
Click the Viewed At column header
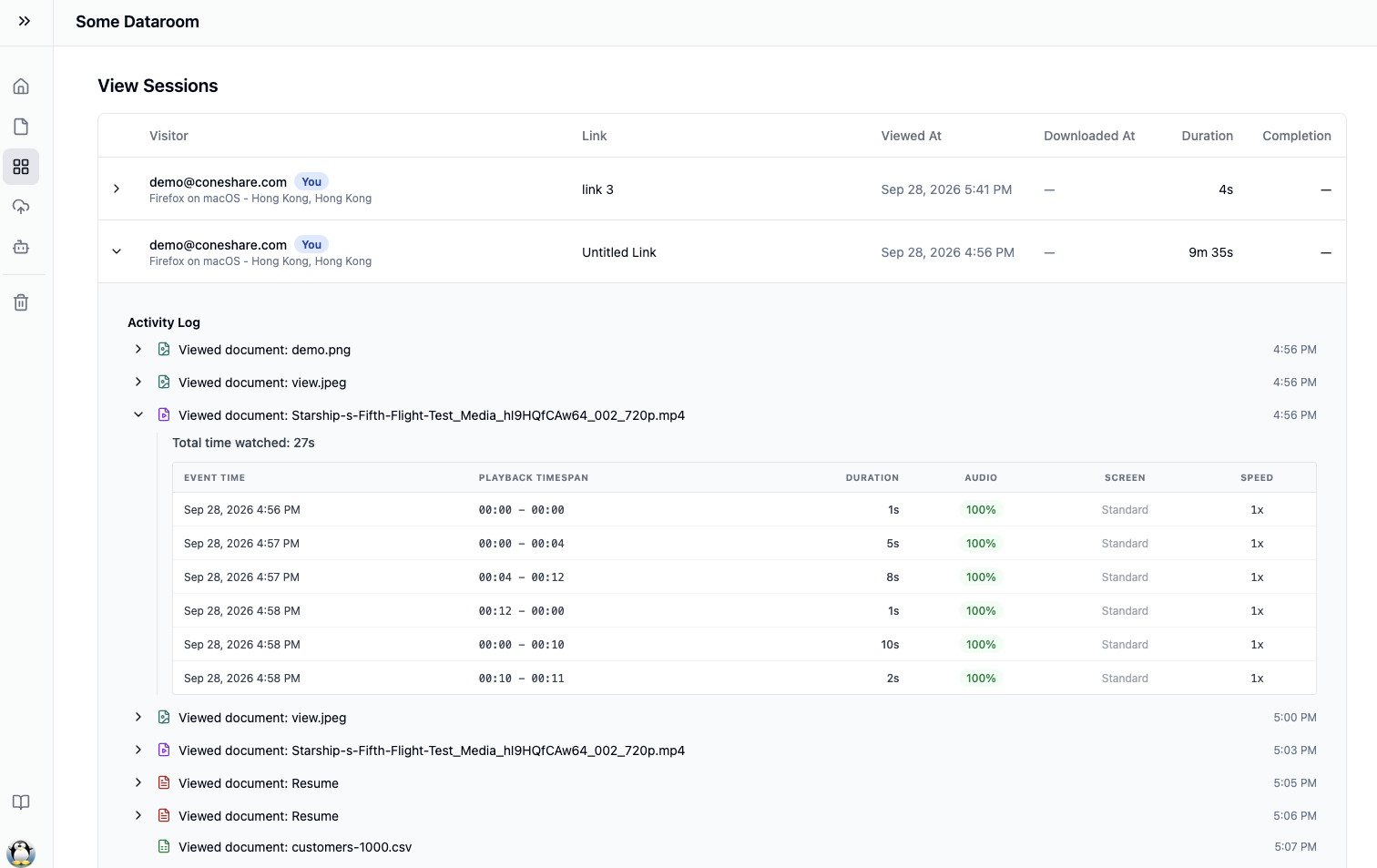coord(911,136)
